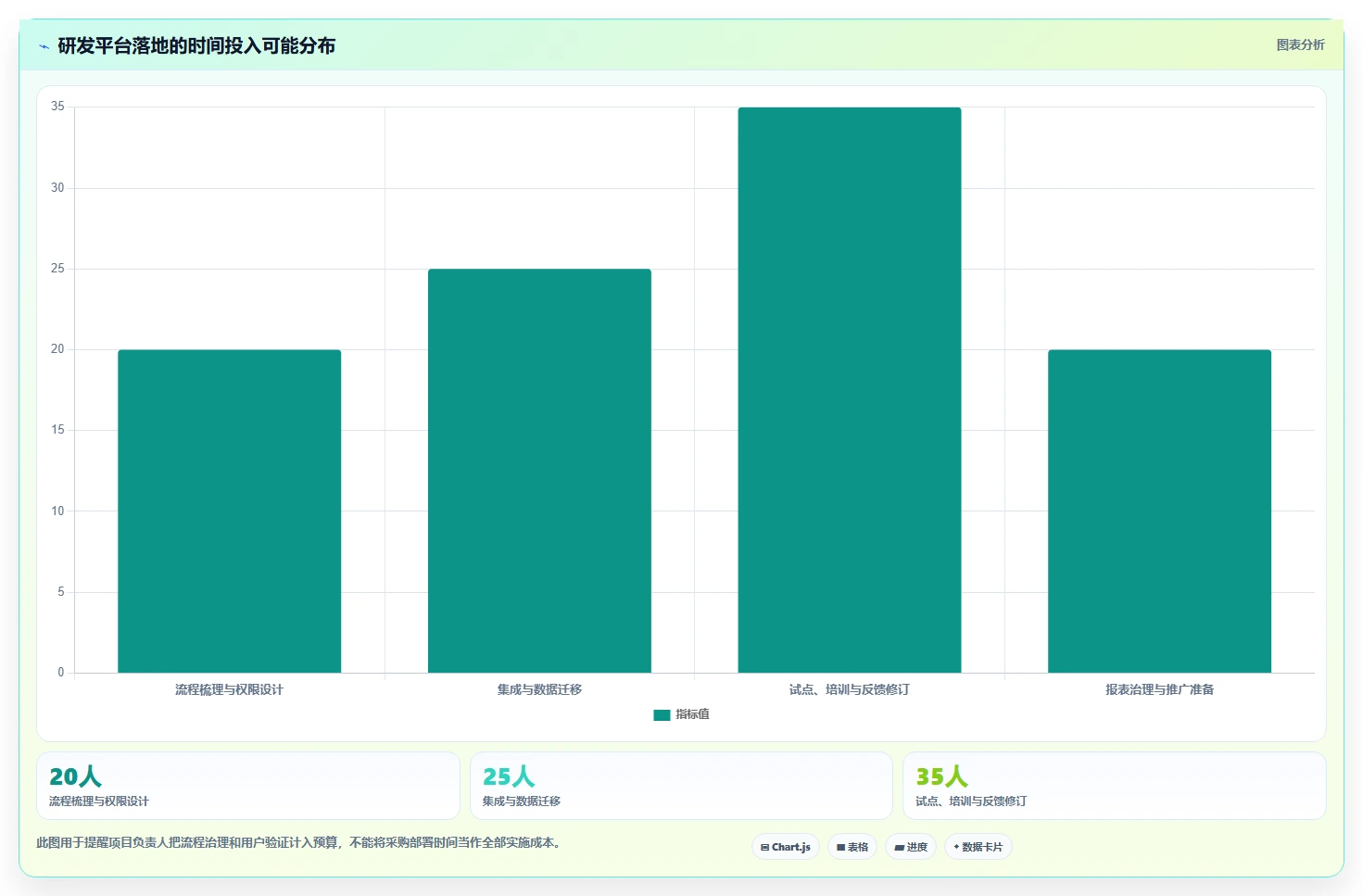Click the icon inside the 表格 chip

pos(840,848)
